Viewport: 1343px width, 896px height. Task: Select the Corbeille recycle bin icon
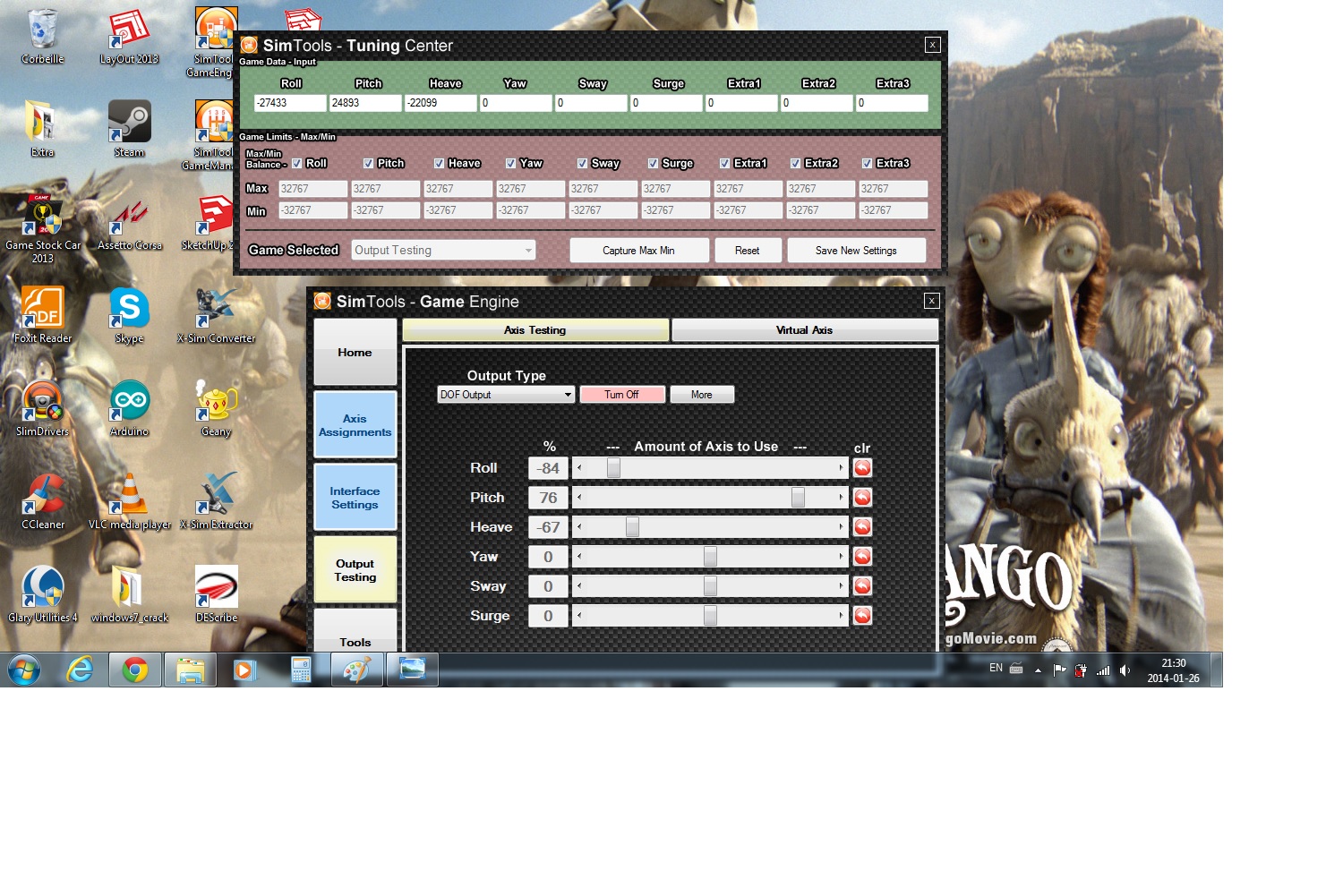point(42,36)
